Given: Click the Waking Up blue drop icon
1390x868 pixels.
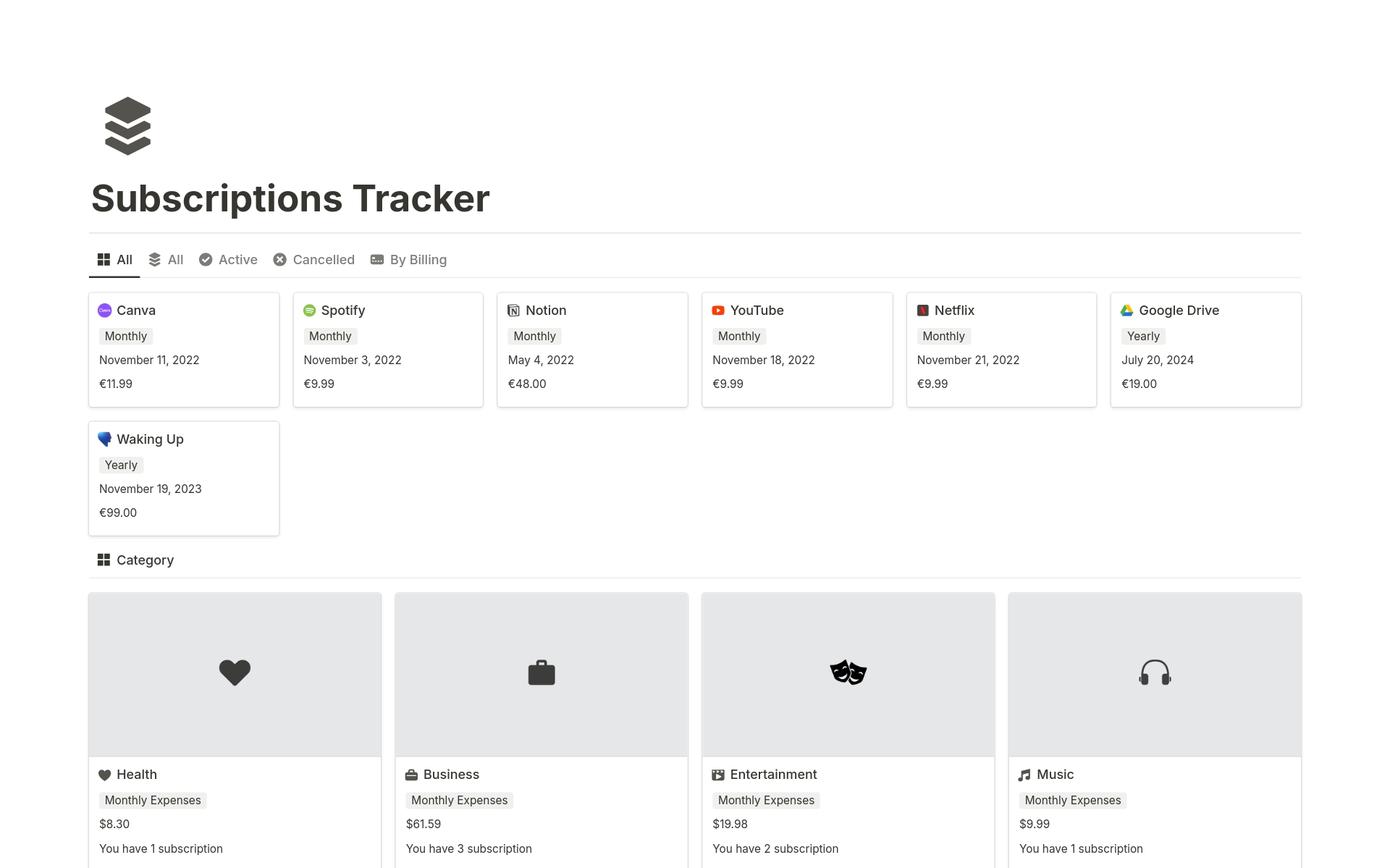Looking at the screenshot, I should pos(105,438).
